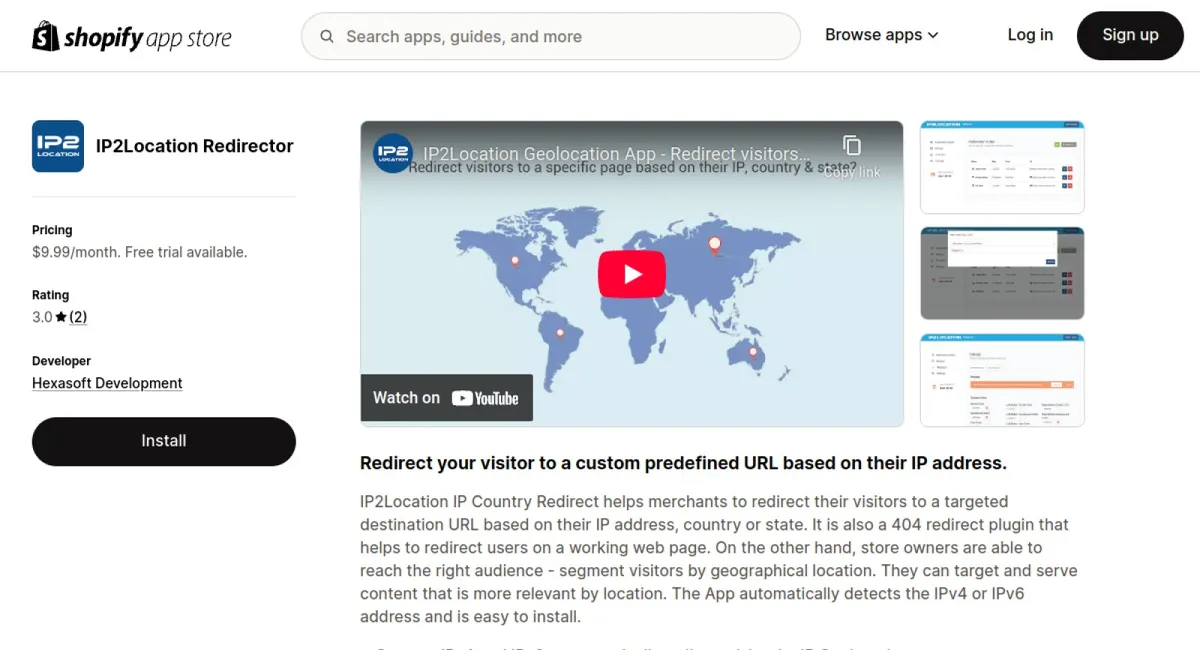
Task: Focus the search apps input field
Action: (x=551, y=36)
